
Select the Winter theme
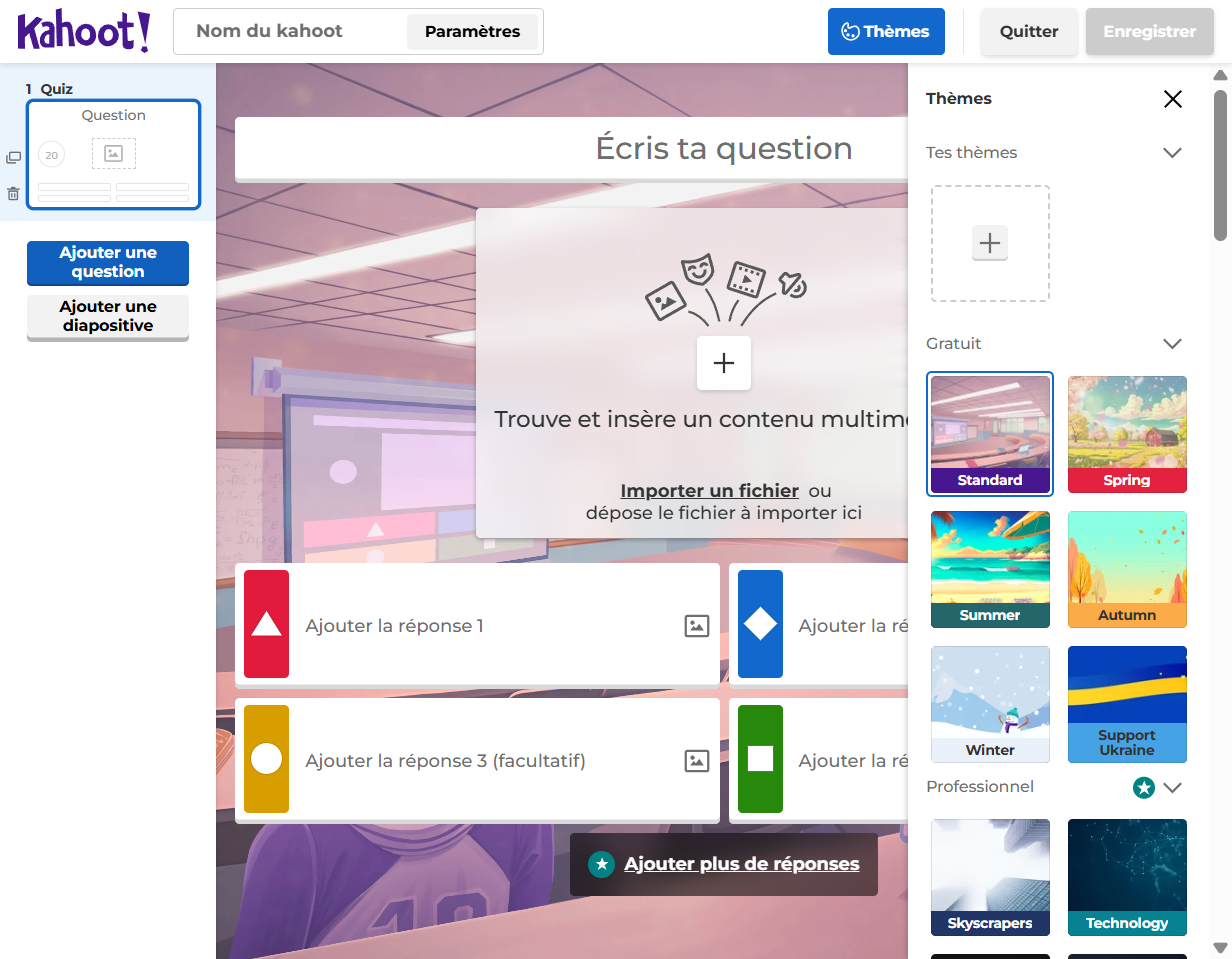990,704
